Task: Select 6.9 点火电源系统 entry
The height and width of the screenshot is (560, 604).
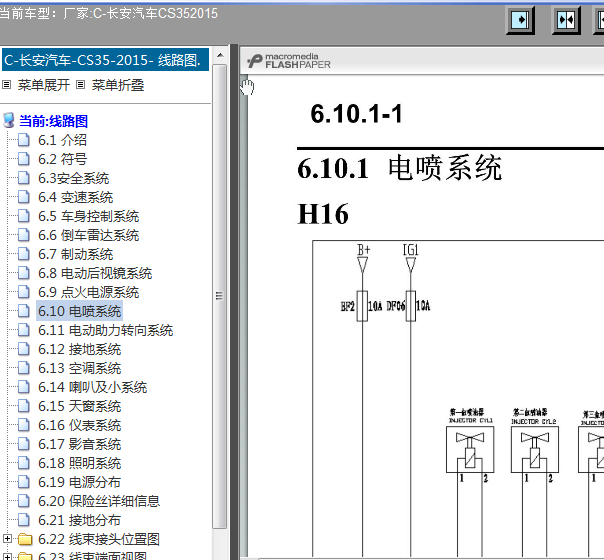Action: (x=89, y=292)
